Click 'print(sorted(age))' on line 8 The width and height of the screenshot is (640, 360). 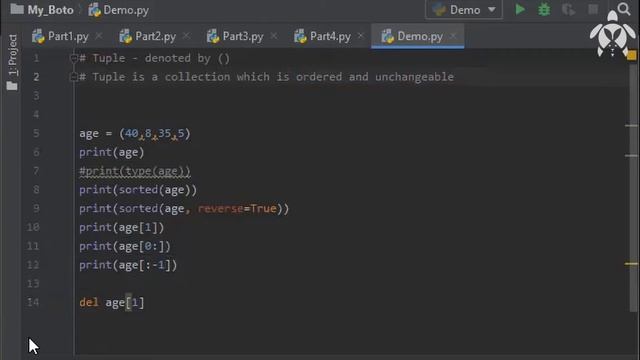pyautogui.click(x=138, y=190)
